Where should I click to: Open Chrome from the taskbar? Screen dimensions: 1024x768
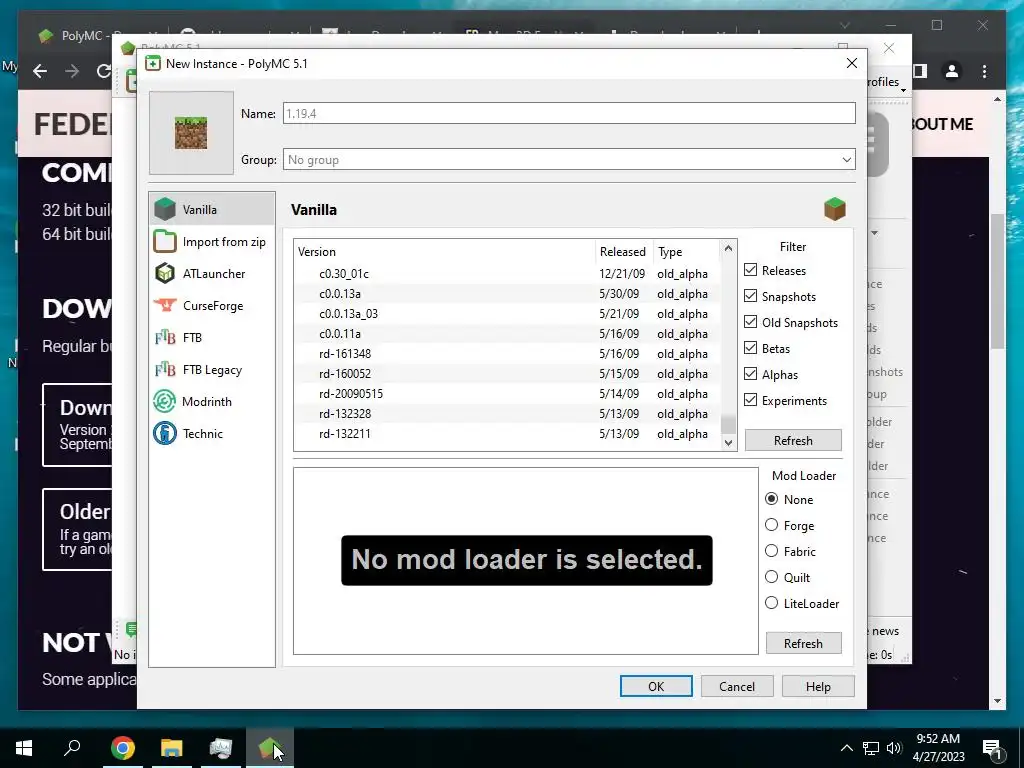coord(123,748)
